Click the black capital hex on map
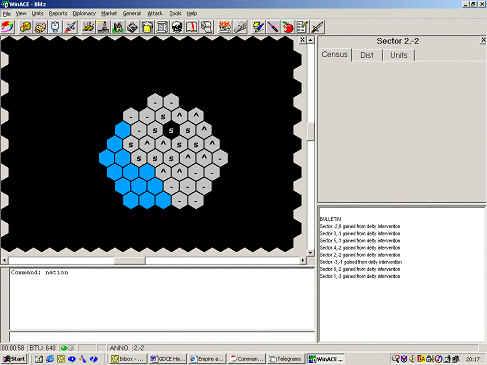This screenshot has width=487, height=365. pos(171,130)
